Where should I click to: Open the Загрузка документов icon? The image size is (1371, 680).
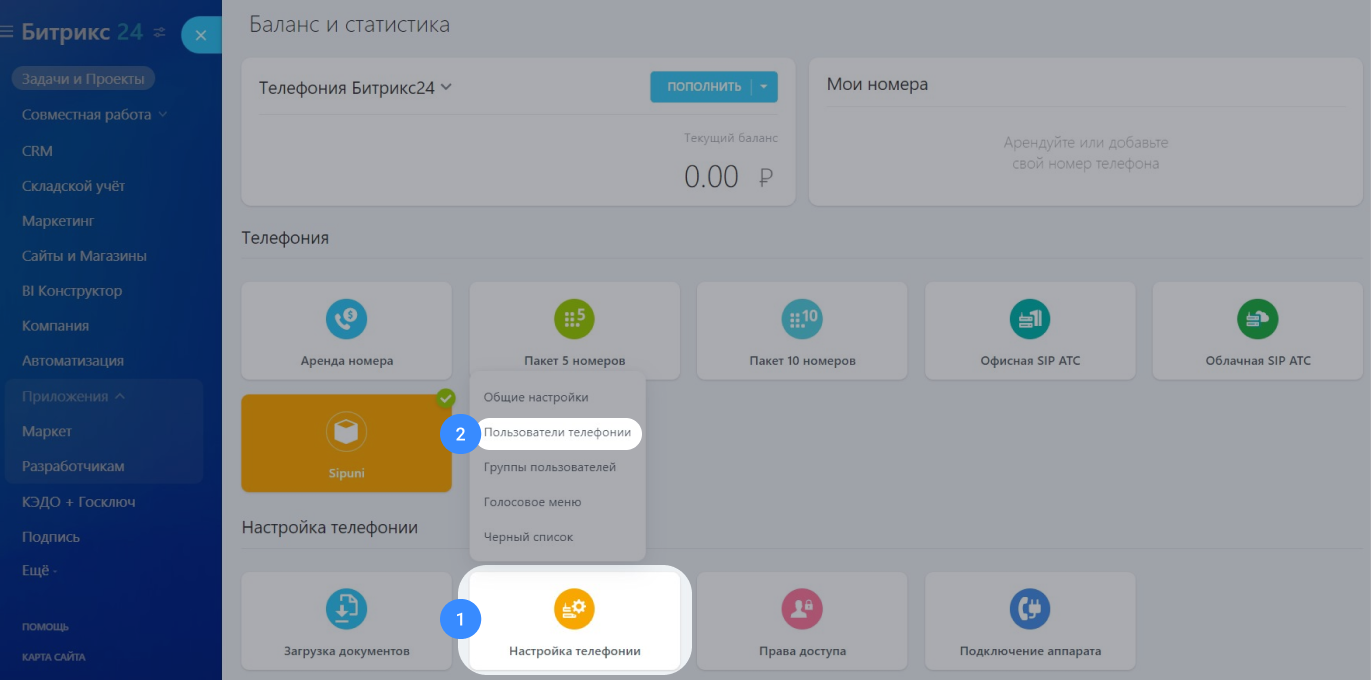click(346, 609)
